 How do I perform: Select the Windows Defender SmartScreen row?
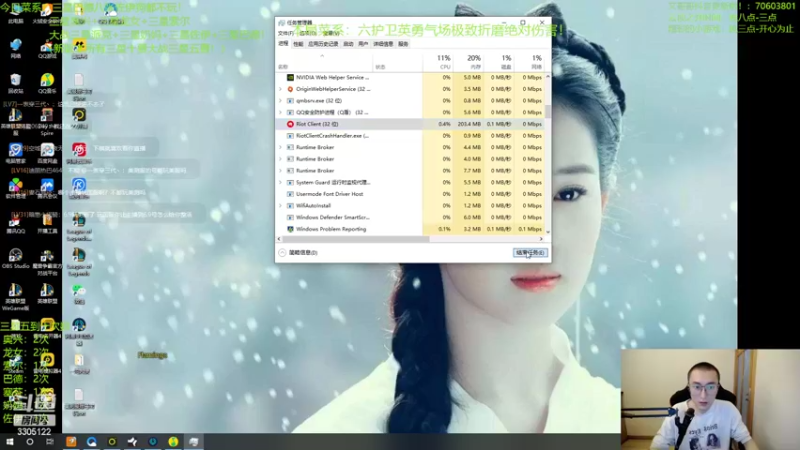[x=410, y=217]
